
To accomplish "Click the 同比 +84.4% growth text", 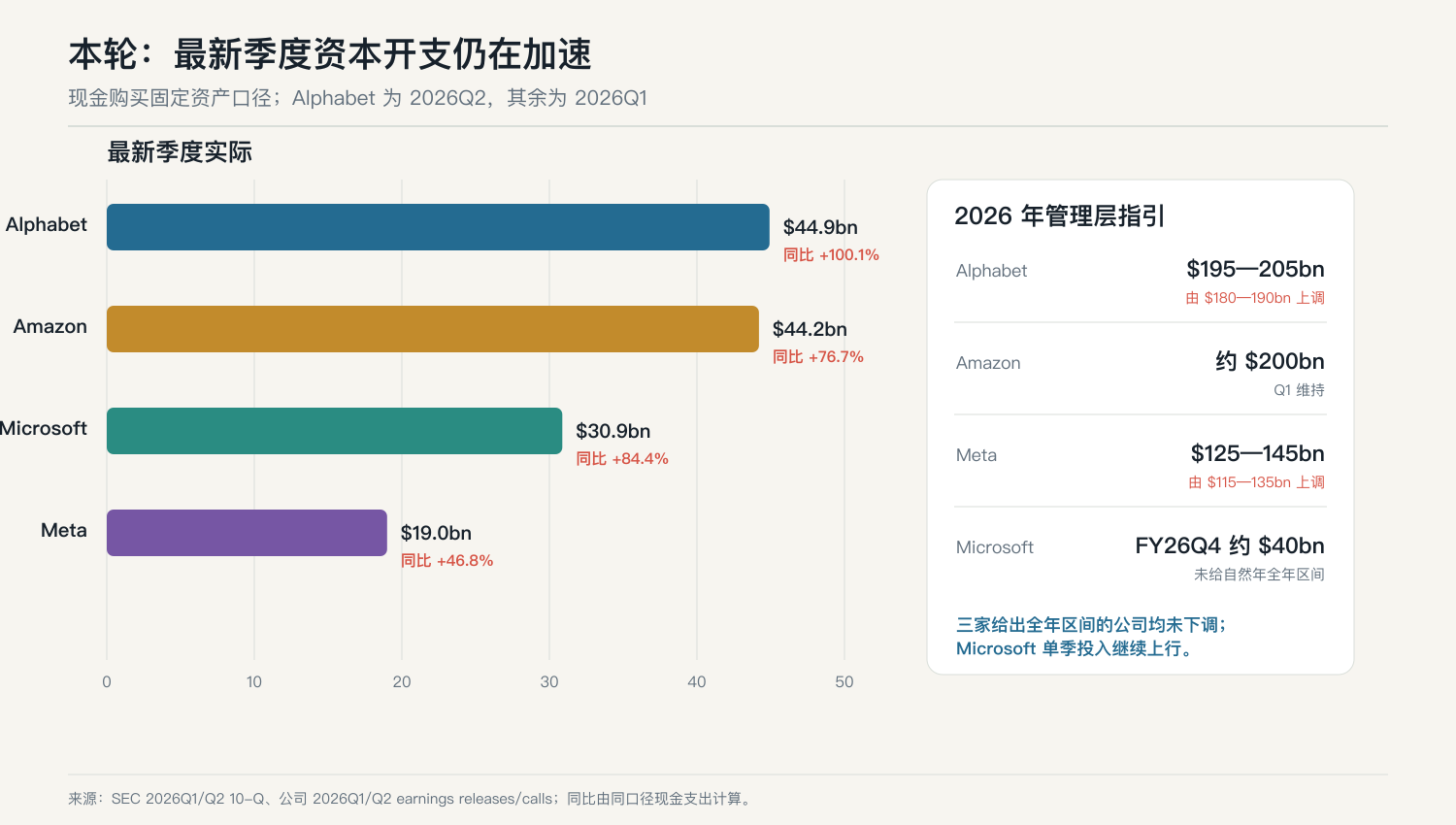I will (622, 459).
